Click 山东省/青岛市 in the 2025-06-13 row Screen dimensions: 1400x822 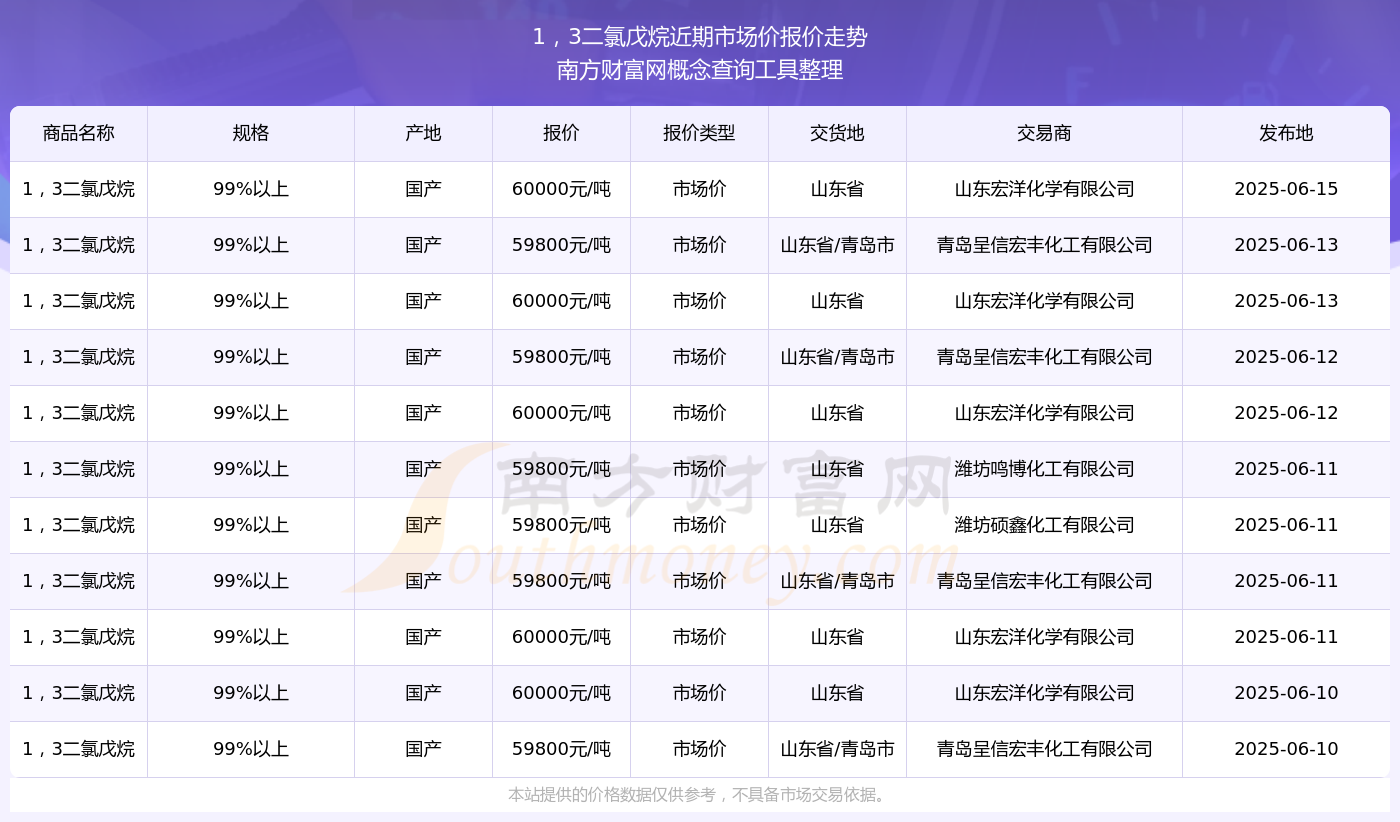(837, 245)
